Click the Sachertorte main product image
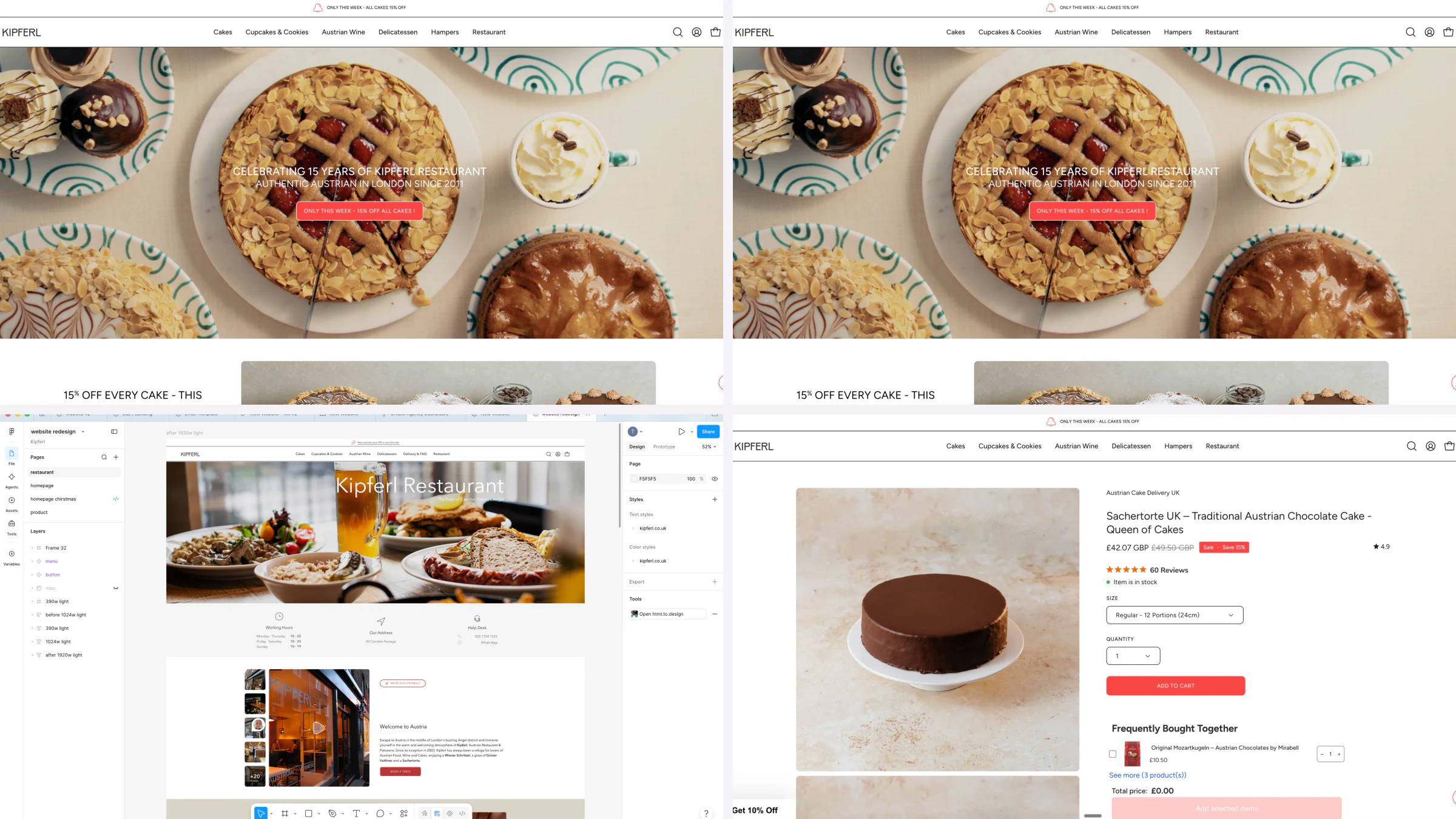1456x819 pixels. pos(937,629)
